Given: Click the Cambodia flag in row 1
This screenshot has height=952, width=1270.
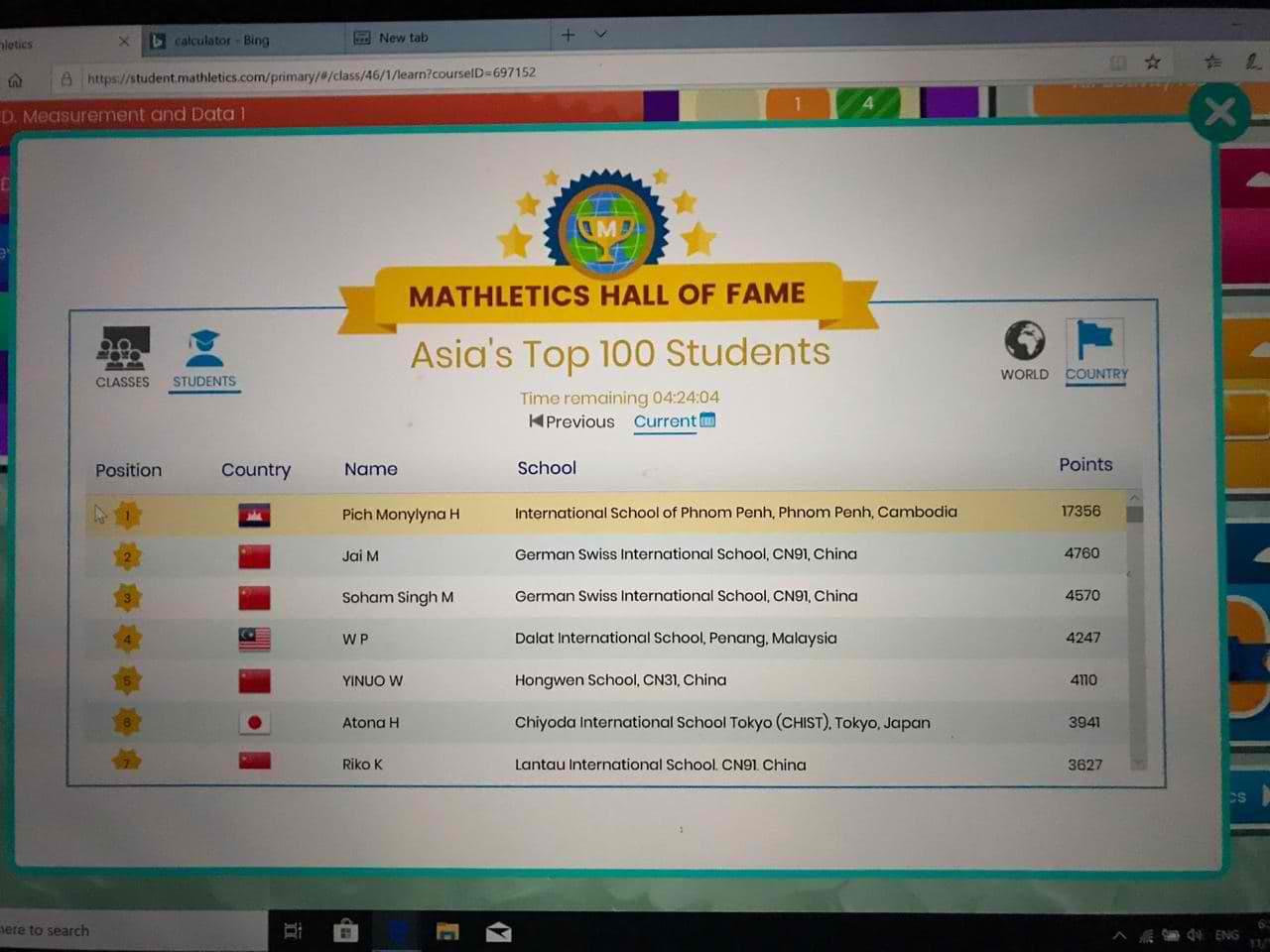Looking at the screenshot, I should pos(254,515).
